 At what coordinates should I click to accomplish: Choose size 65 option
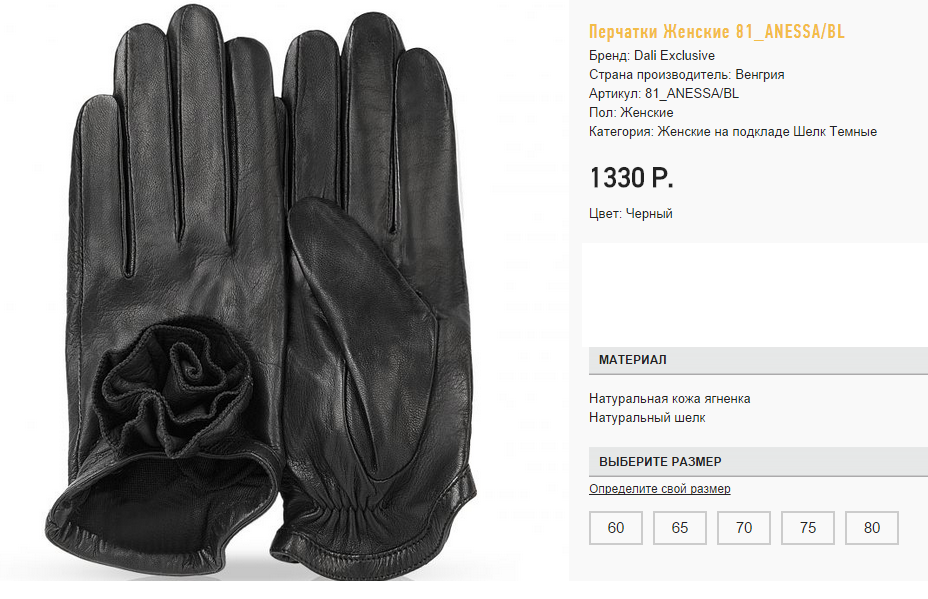pyautogui.click(x=680, y=528)
